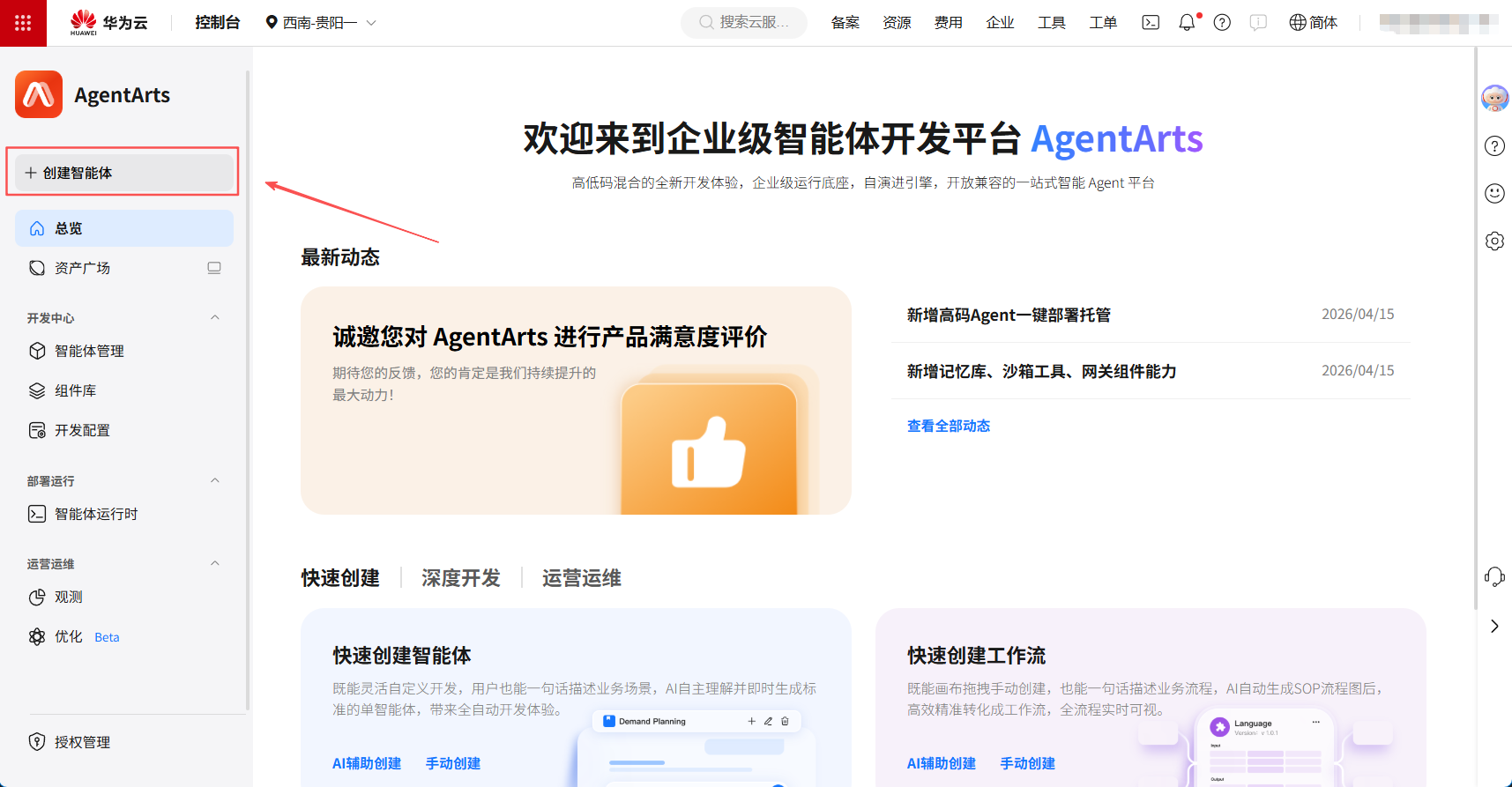Click the main page vertical scrollbar
This screenshot has width=1512, height=787.
(x=1475, y=328)
